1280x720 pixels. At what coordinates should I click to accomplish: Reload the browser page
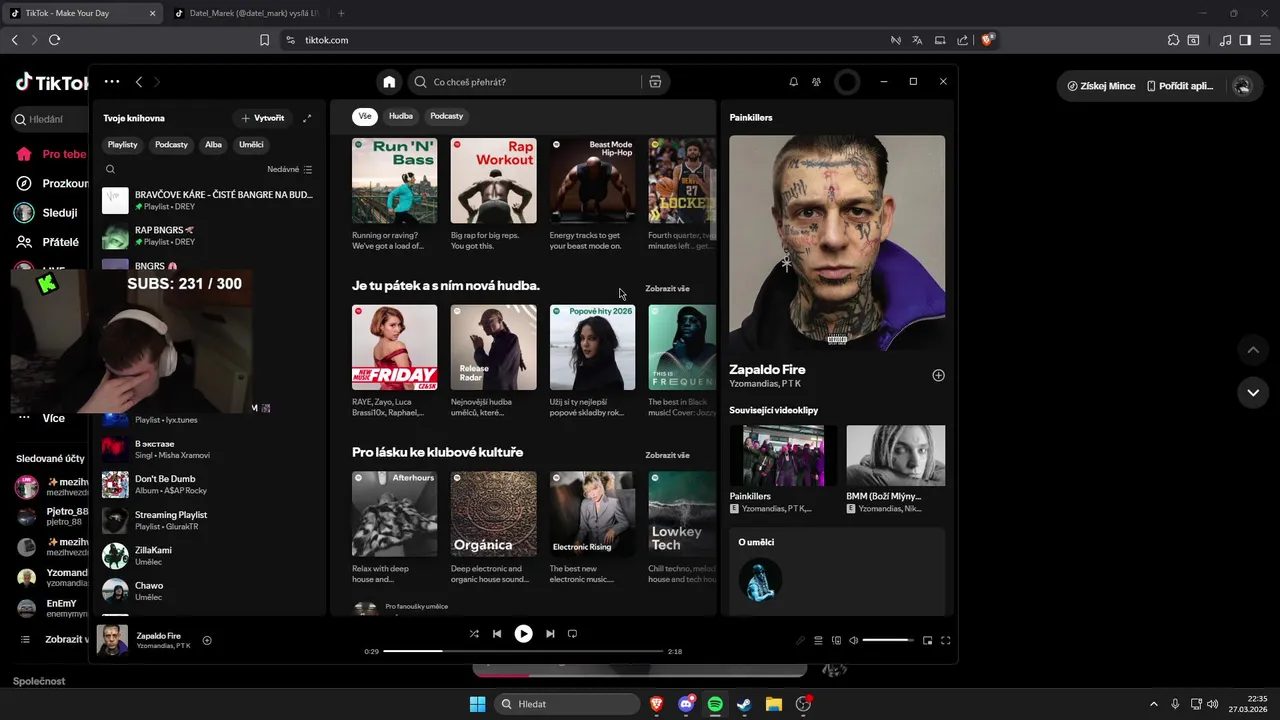point(54,40)
